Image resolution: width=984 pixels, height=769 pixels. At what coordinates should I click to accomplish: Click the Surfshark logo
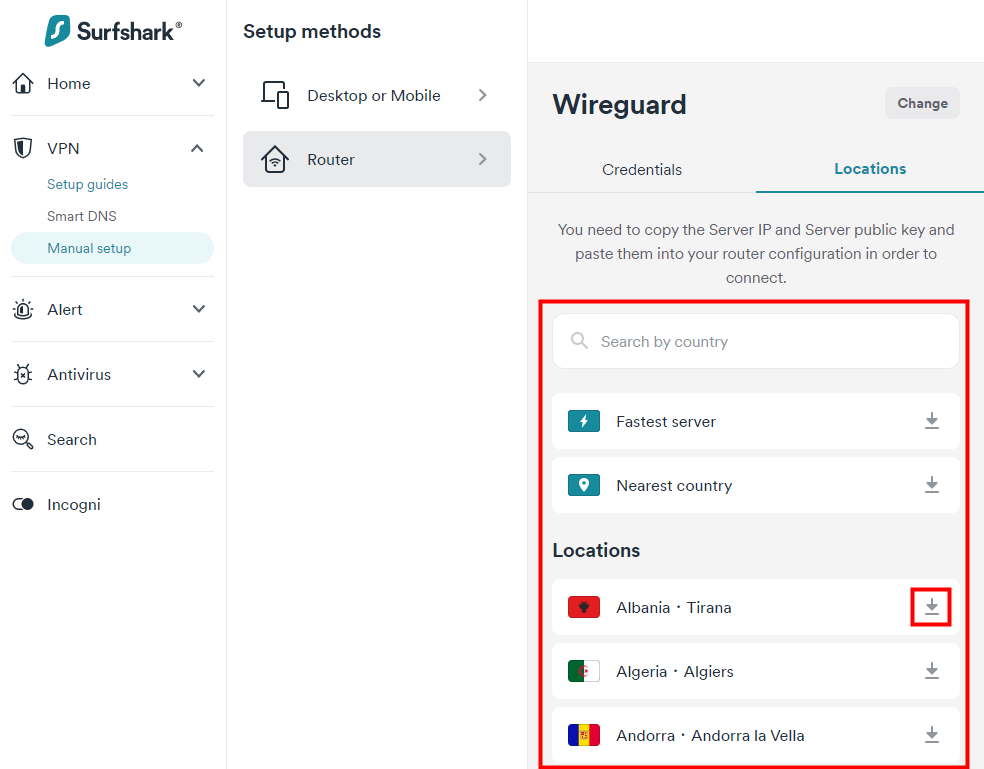click(113, 31)
